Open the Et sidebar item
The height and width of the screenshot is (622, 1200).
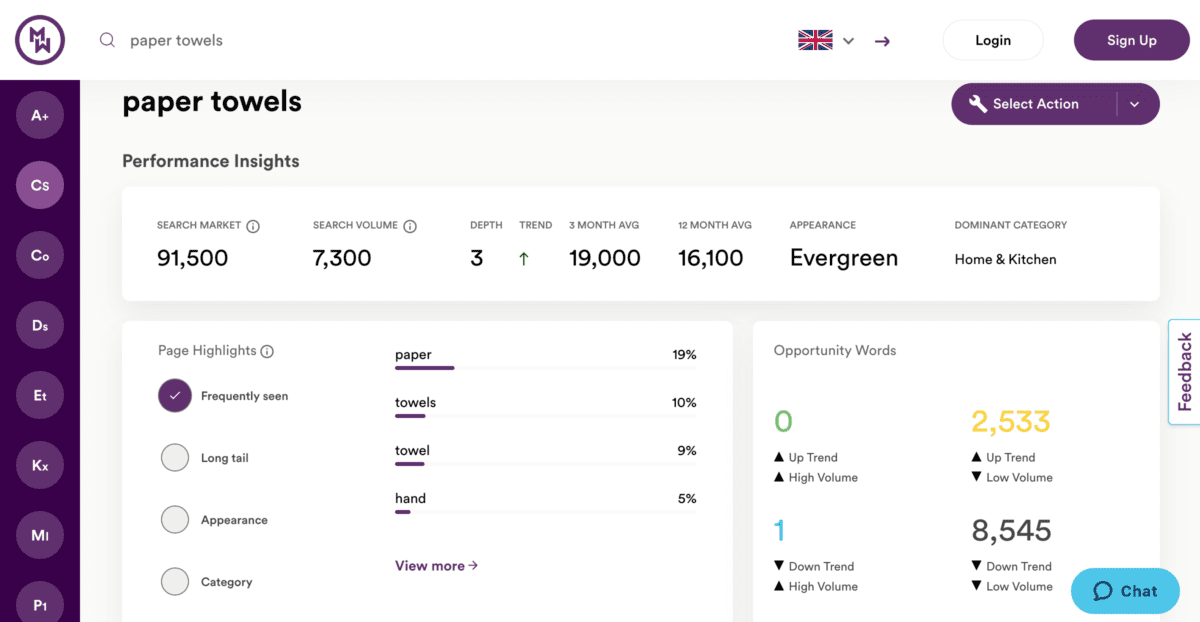40,395
